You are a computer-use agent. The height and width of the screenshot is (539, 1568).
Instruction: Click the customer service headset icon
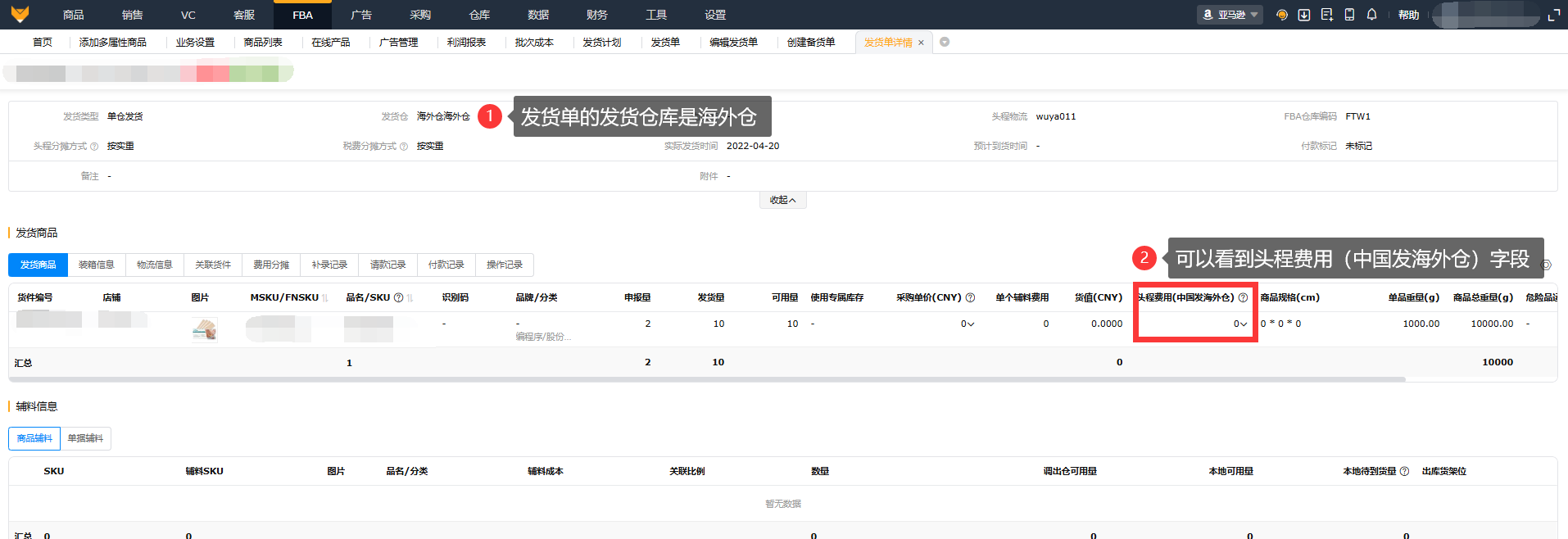click(x=1282, y=15)
